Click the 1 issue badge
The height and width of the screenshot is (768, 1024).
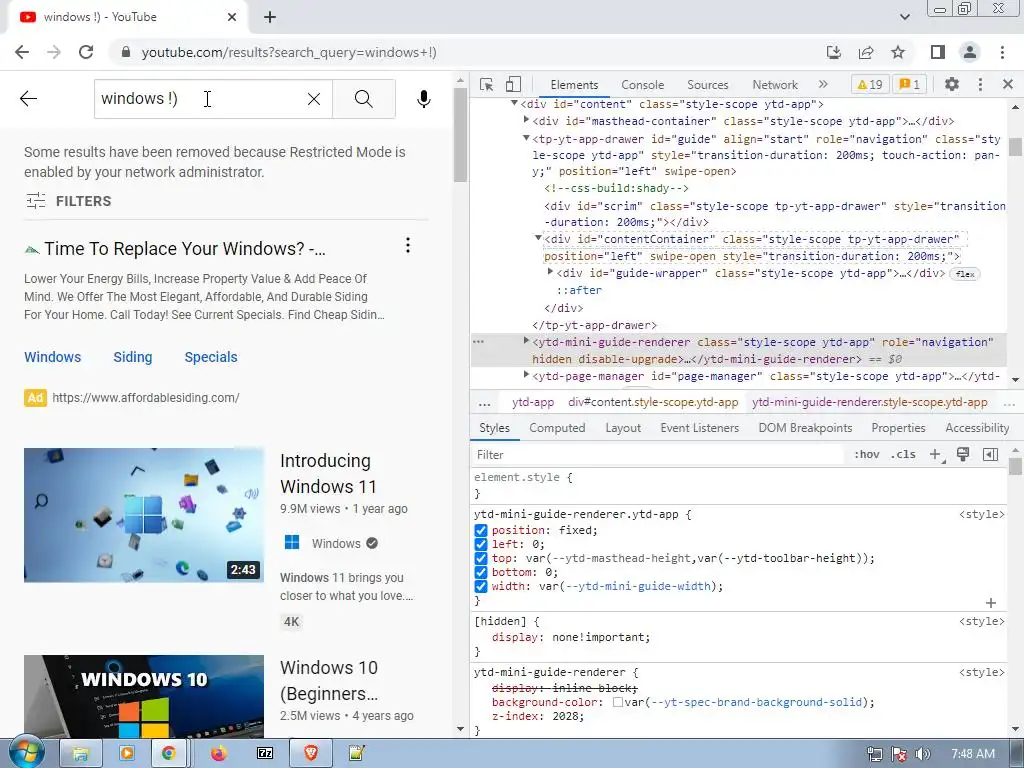tap(909, 84)
